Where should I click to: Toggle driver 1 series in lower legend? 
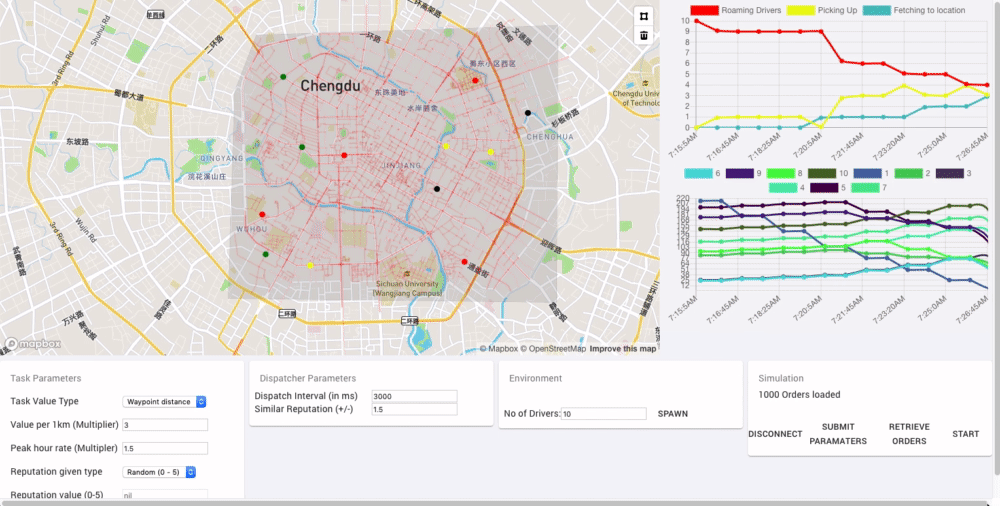(x=871, y=174)
